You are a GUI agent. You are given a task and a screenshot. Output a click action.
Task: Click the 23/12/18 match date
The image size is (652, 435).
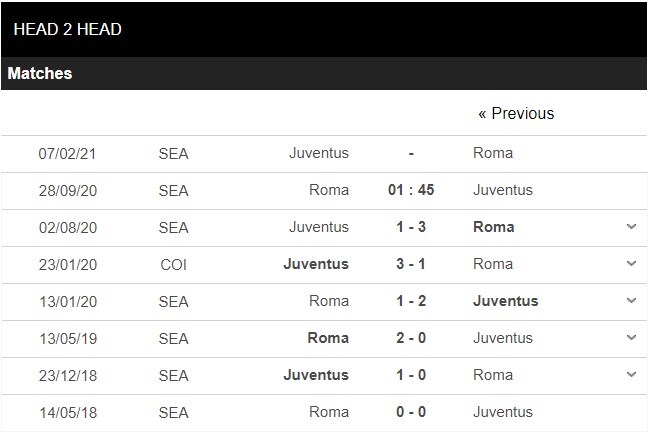[67, 375]
